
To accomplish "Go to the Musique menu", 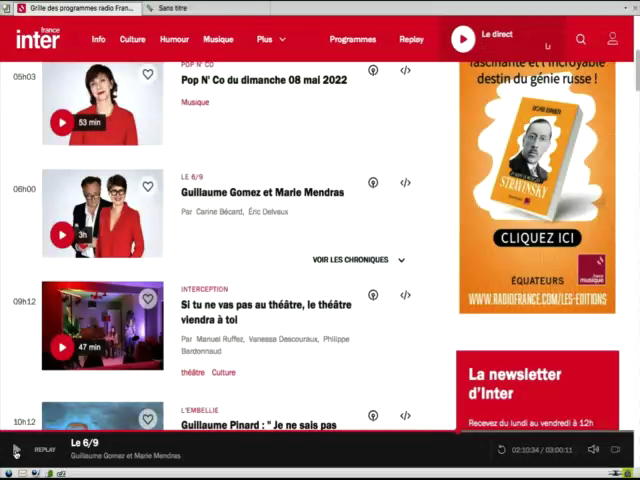I will pyautogui.click(x=218, y=40).
